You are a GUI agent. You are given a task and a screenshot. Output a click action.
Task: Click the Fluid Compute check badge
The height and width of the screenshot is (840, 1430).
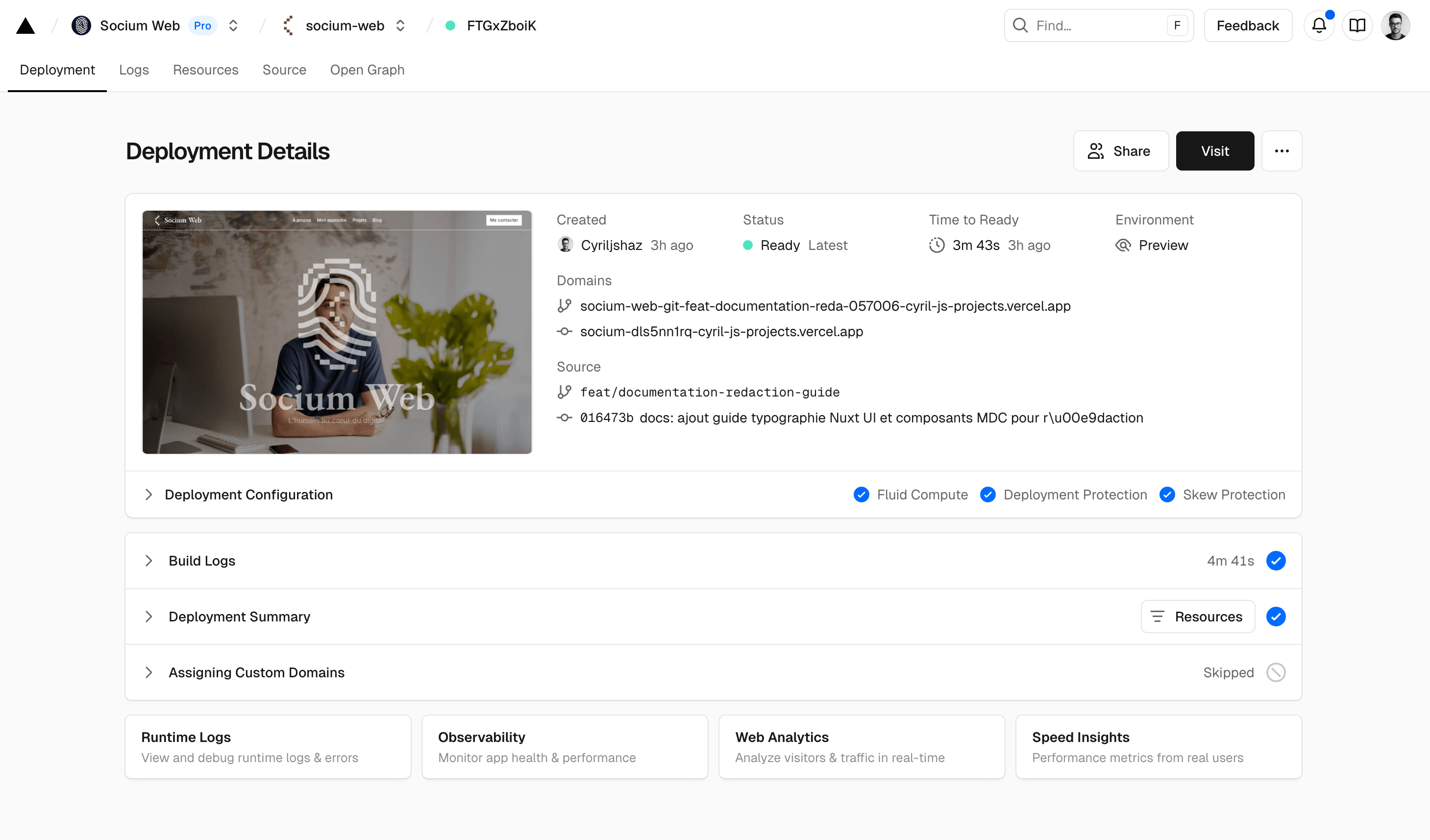click(x=862, y=494)
